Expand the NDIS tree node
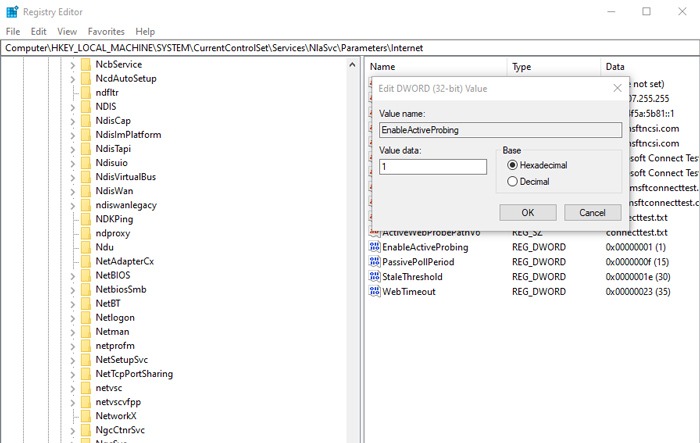Screen dimensions: 700x443 tap(72, 107)
